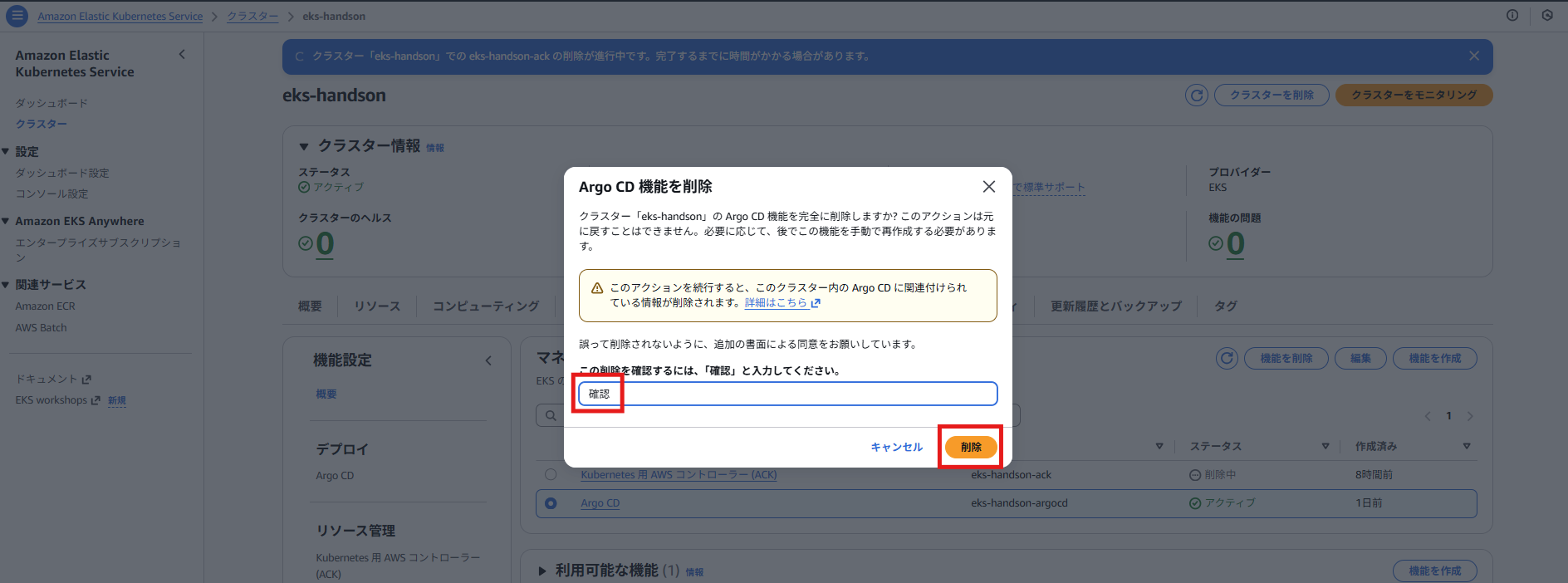Click sort arrow left of ステータス column
Viewport: 1568px width, 583px height.
(x=1159, y=446)
